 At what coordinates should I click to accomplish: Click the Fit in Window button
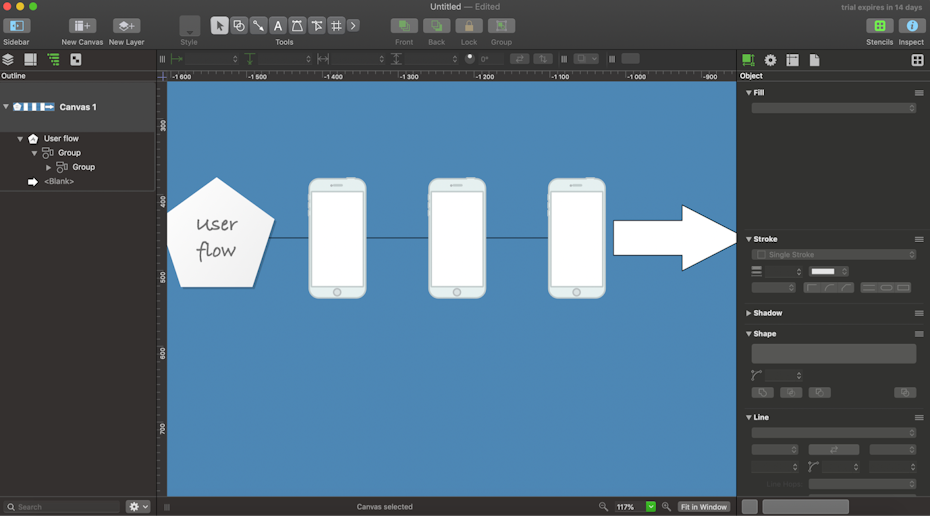point(704,507)
